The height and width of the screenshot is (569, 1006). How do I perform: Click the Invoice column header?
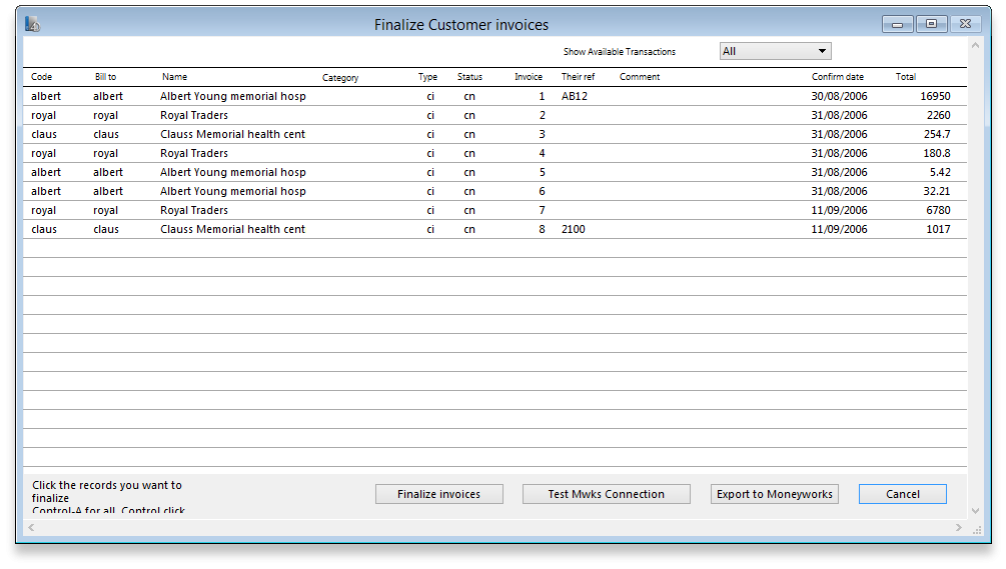point(528,77)
